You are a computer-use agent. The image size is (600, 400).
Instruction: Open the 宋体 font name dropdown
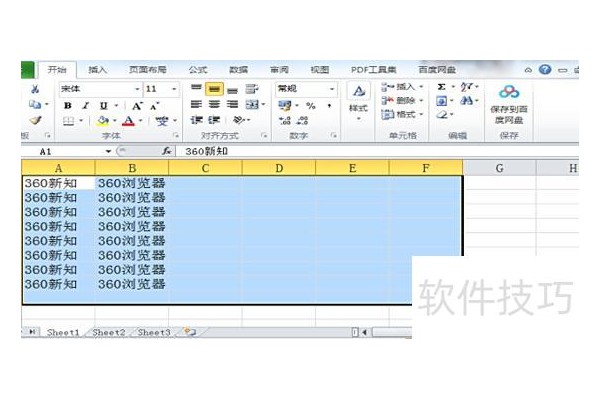tap(137, 89)
